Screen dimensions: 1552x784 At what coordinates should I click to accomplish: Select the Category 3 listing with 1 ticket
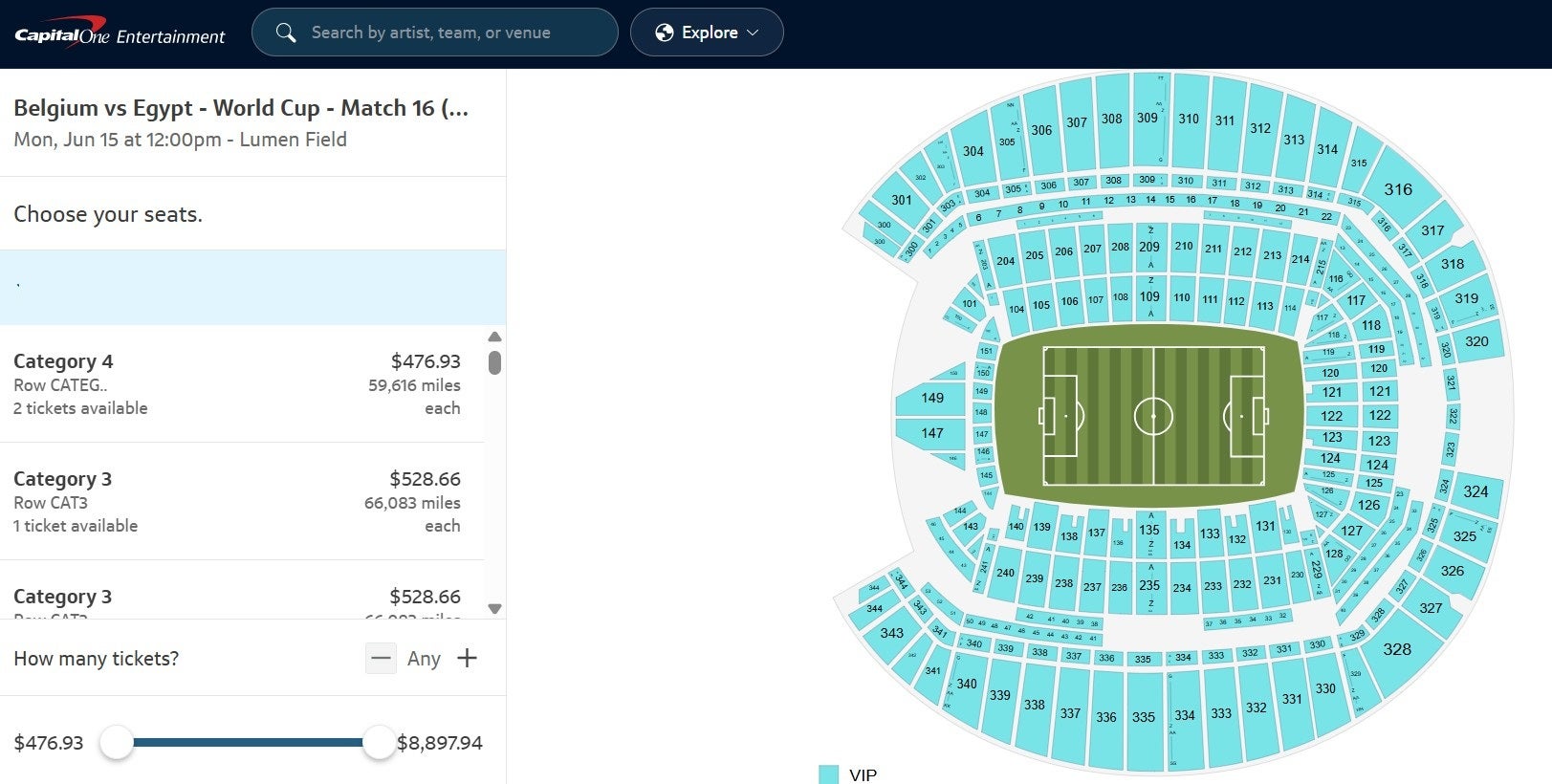(x=239, y=501)
